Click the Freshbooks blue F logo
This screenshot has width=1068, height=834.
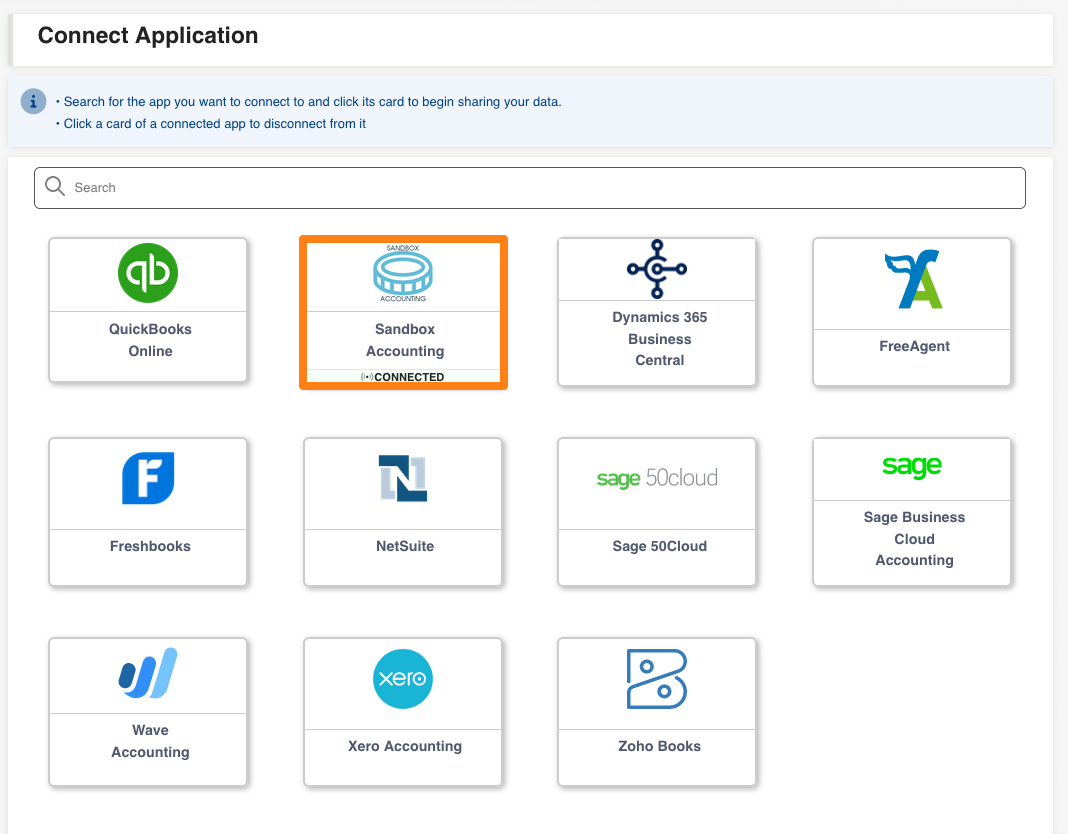(148, 478)
